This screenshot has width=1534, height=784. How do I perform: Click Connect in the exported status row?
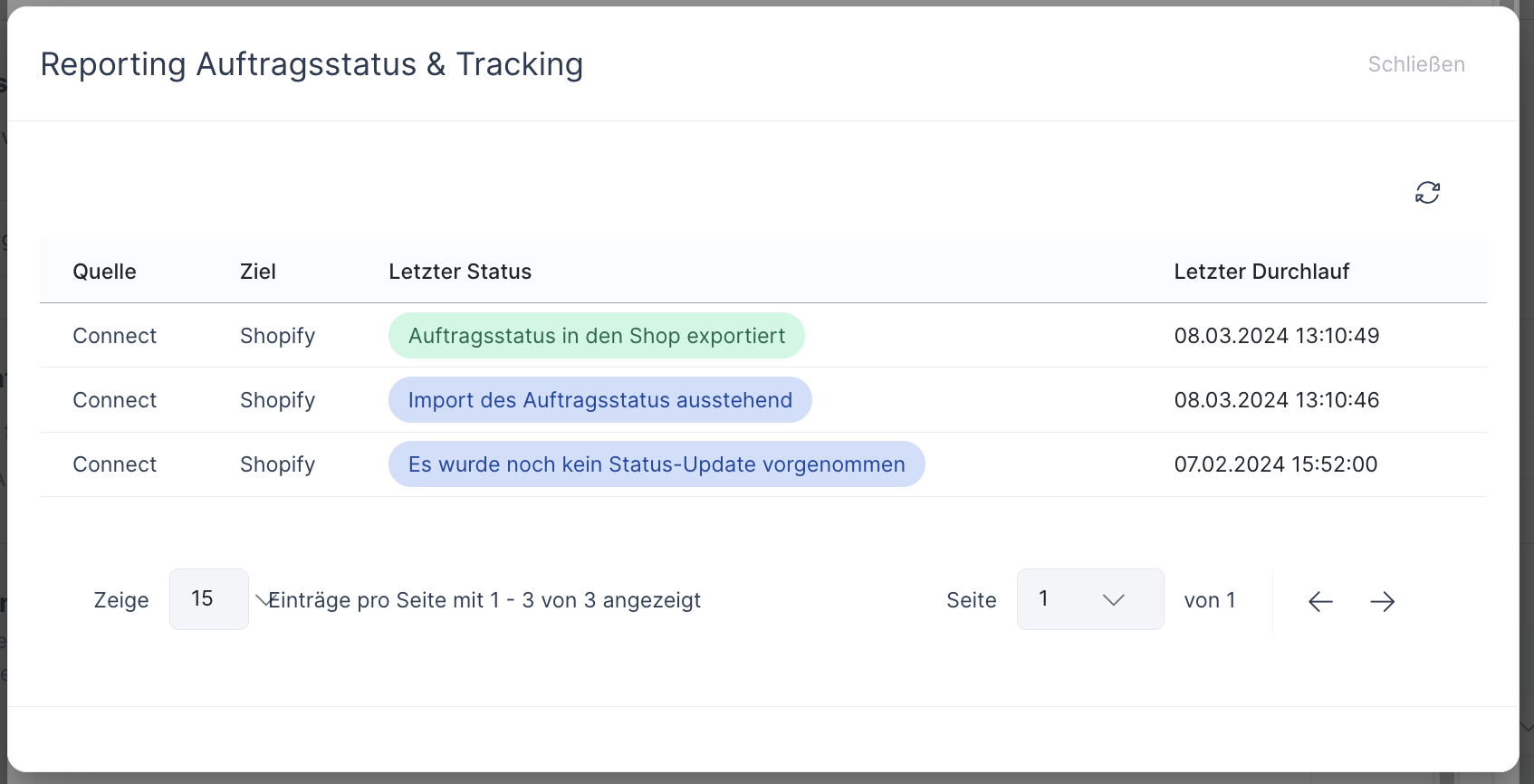pos(114,336)
